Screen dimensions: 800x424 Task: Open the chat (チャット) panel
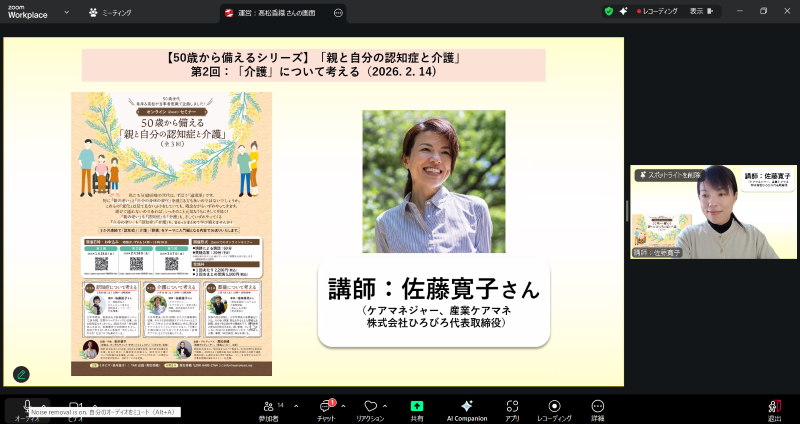328,407
